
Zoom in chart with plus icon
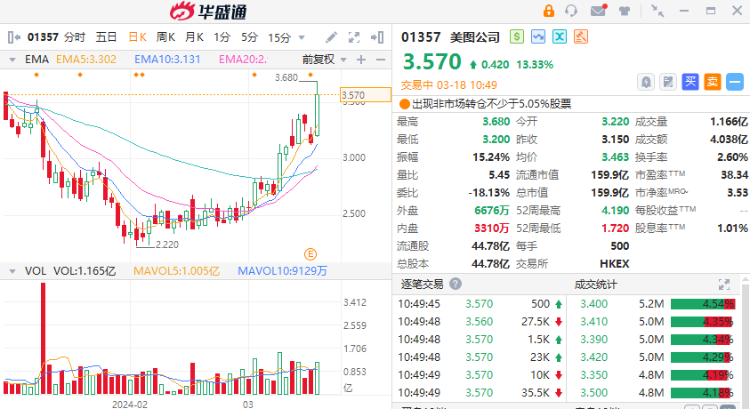361,60
